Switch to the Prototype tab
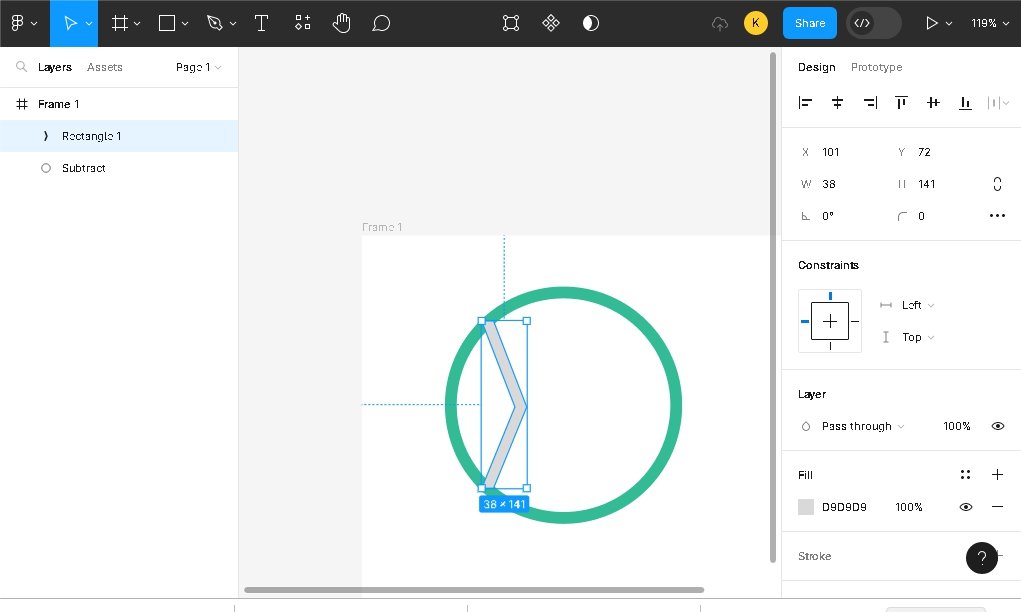The width and height of the screenshot is (1021, 612). tap(876, 67)
